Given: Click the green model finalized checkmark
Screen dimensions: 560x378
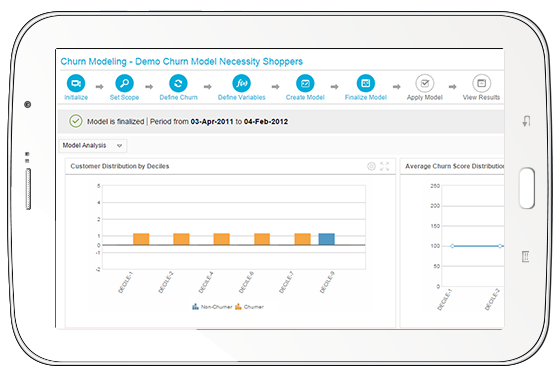Looking at the screenshot, I should pos(76,121).
